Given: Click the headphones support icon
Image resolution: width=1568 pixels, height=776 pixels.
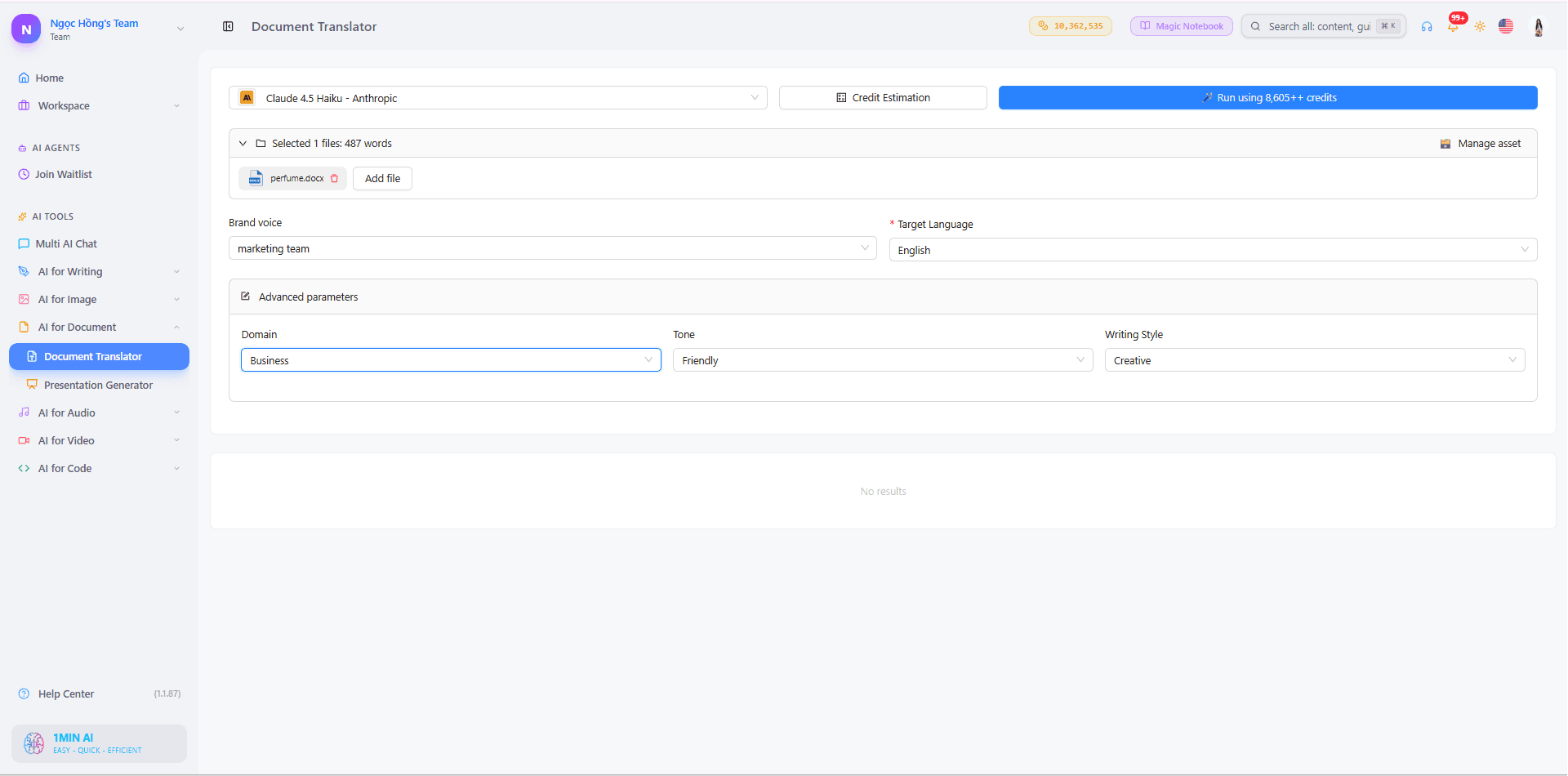Looking at the screenshot, I should click(x=1427, y=26).
